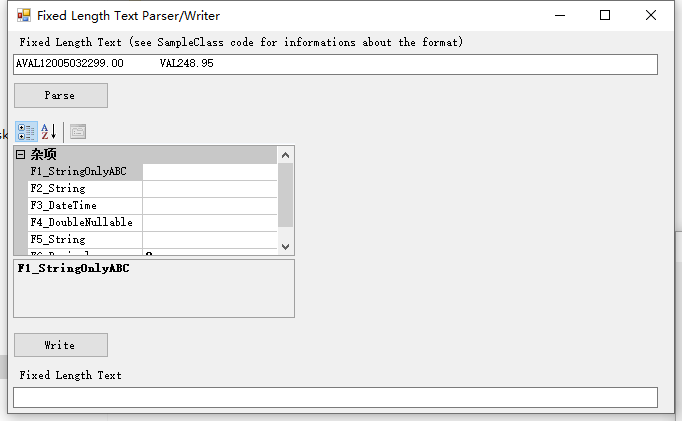
Task: Click the property grid scroll up arrow
Action: coord(285,155)
